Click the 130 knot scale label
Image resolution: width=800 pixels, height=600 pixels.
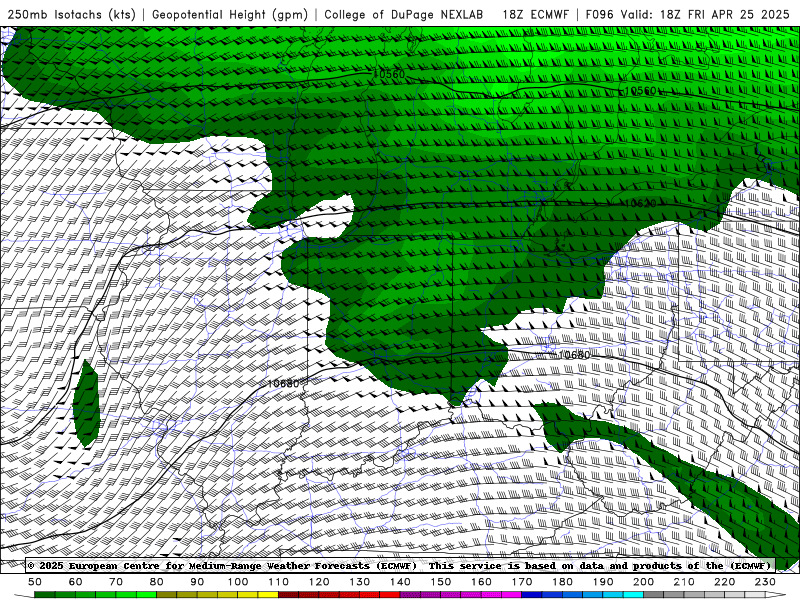[360, 582]
